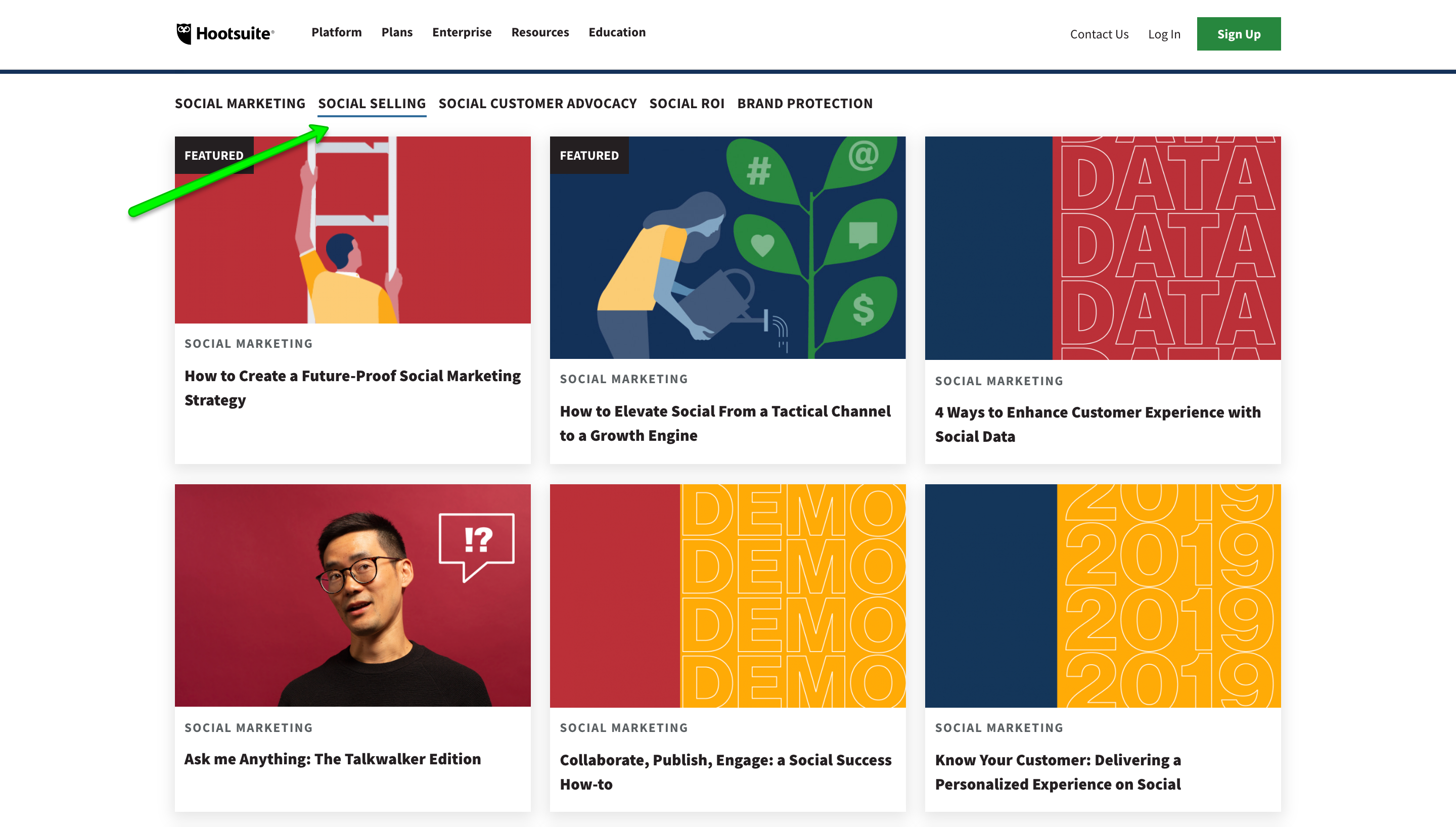
Task: Open the Brand Protection tab
Action: click(804, 103)
